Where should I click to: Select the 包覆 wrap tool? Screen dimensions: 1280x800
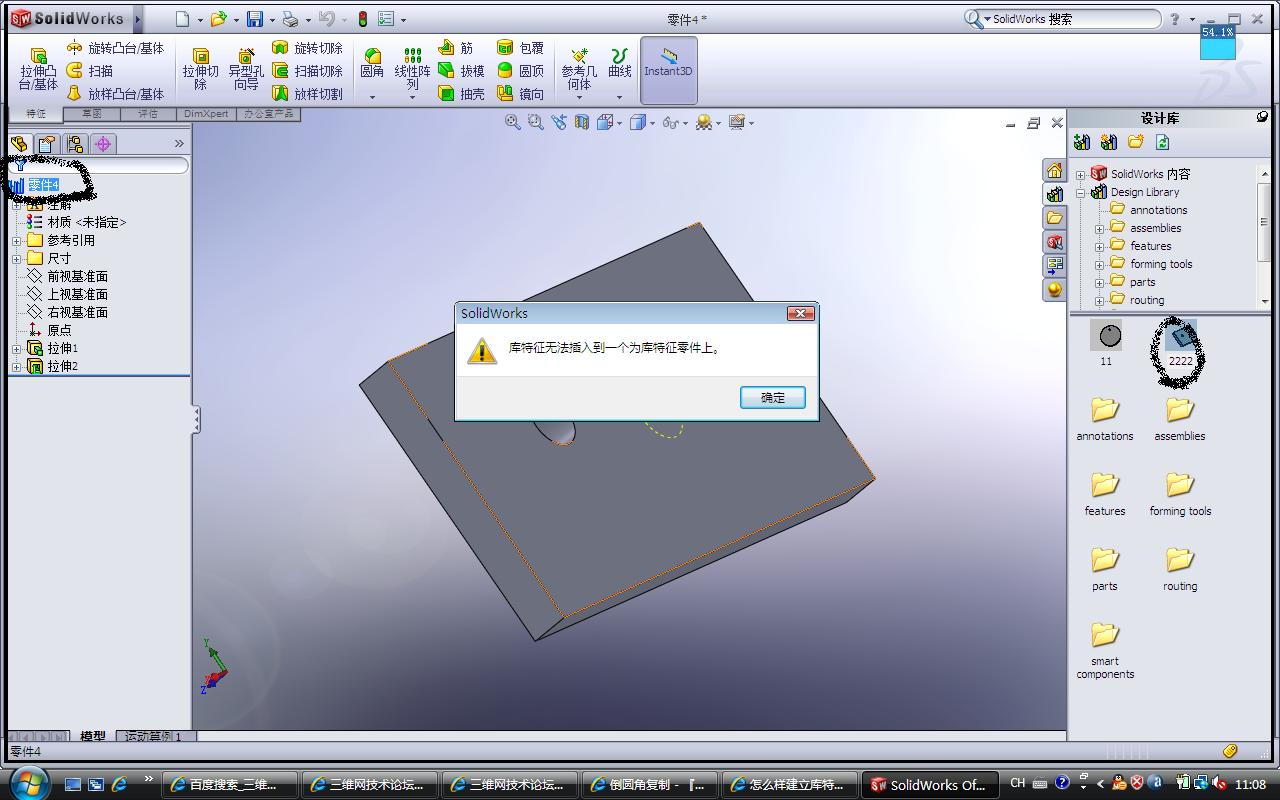pyautogui.click(x=520, y=48)
